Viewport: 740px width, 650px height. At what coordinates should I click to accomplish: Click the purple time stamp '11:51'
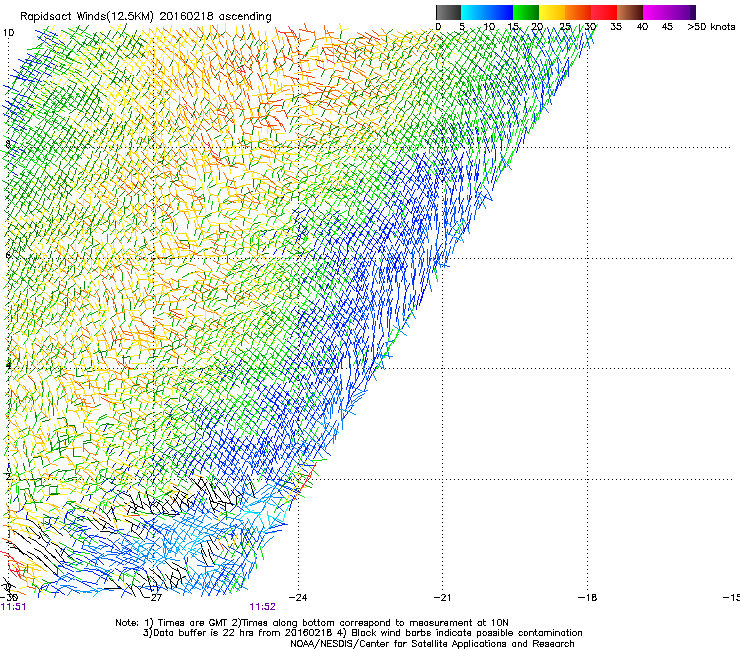click(13, 607)
